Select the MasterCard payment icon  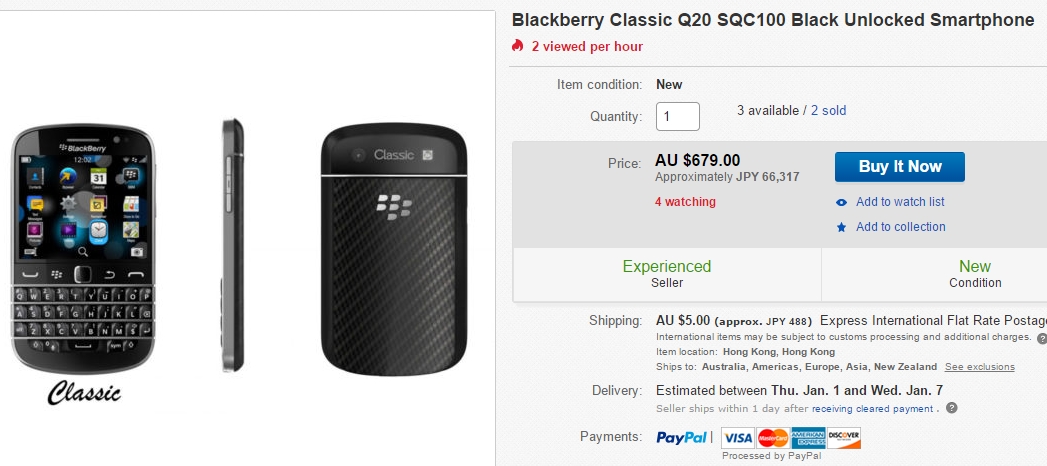pos(772,437)
